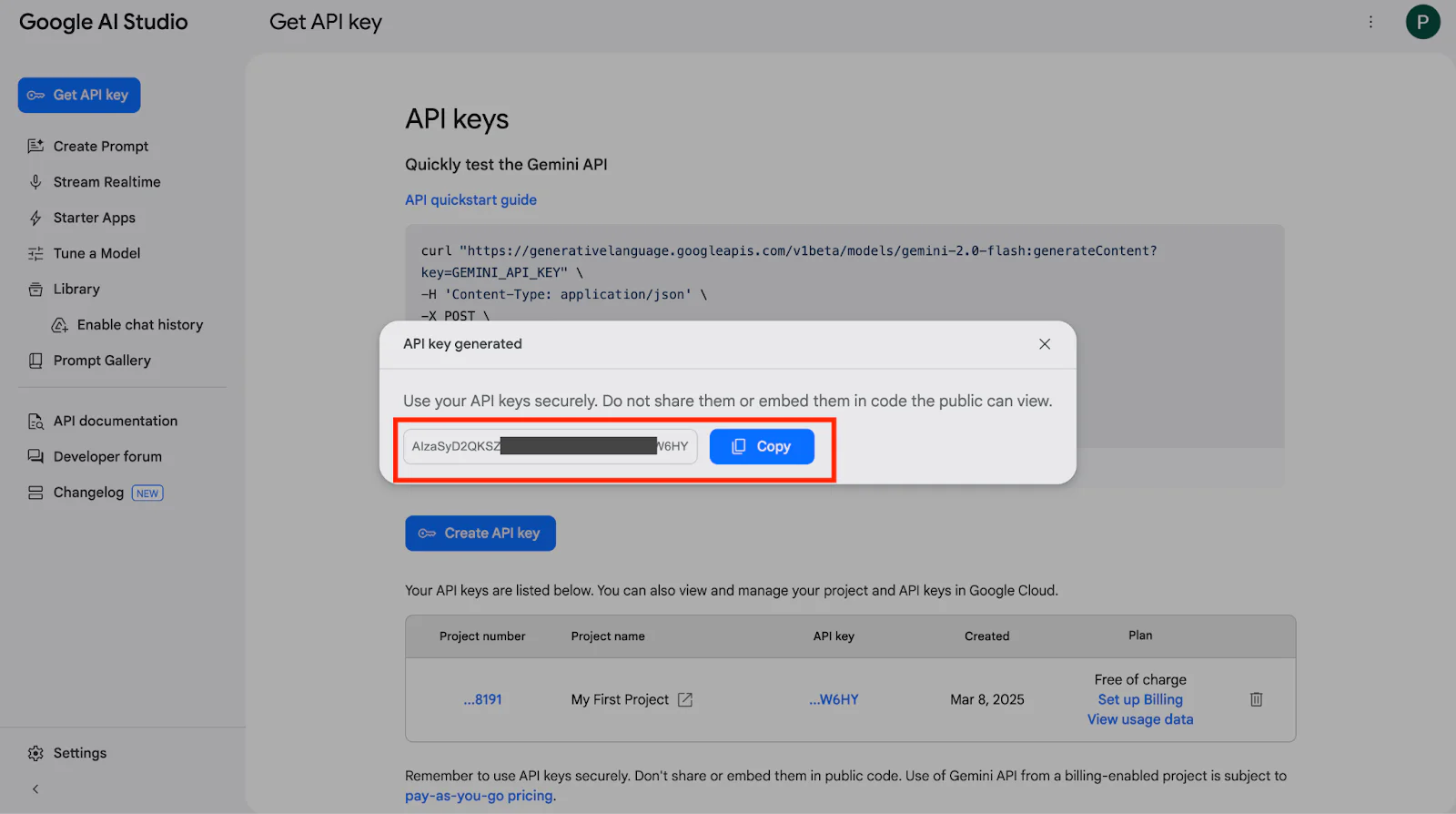The image size is (1456, 814).
Task: Click the API keys heading
Action: pos(457,119)
